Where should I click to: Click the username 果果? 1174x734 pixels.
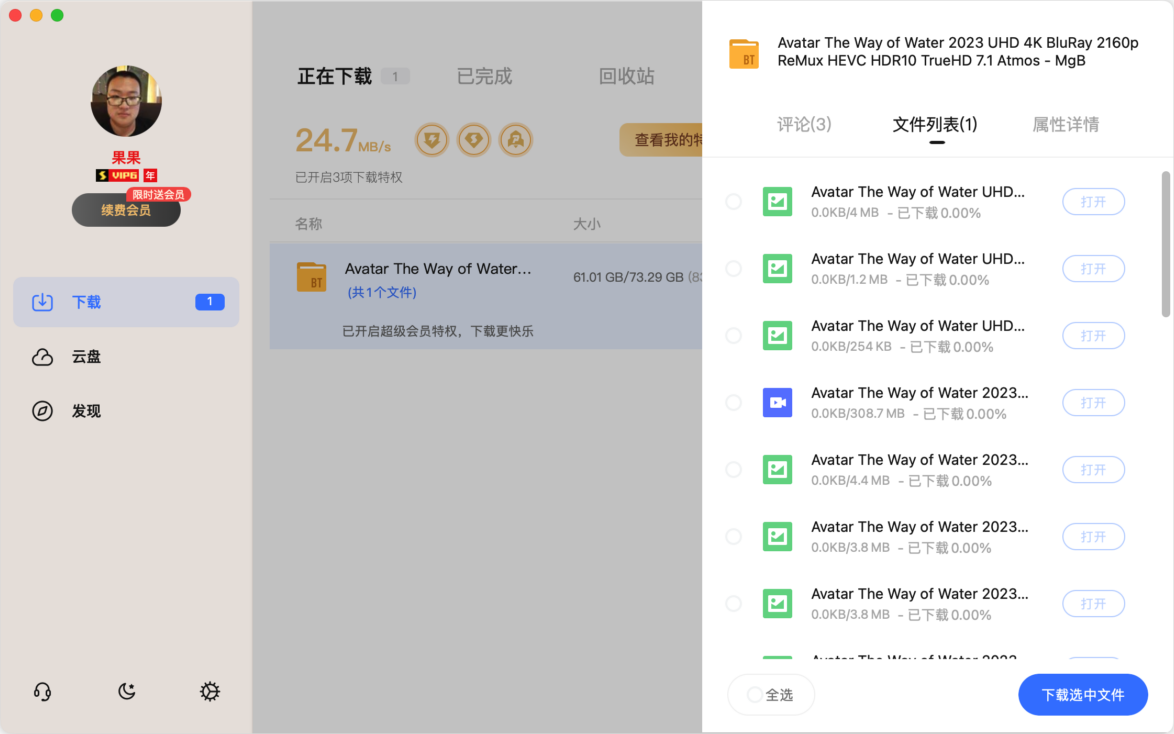[x=126, y=157]
